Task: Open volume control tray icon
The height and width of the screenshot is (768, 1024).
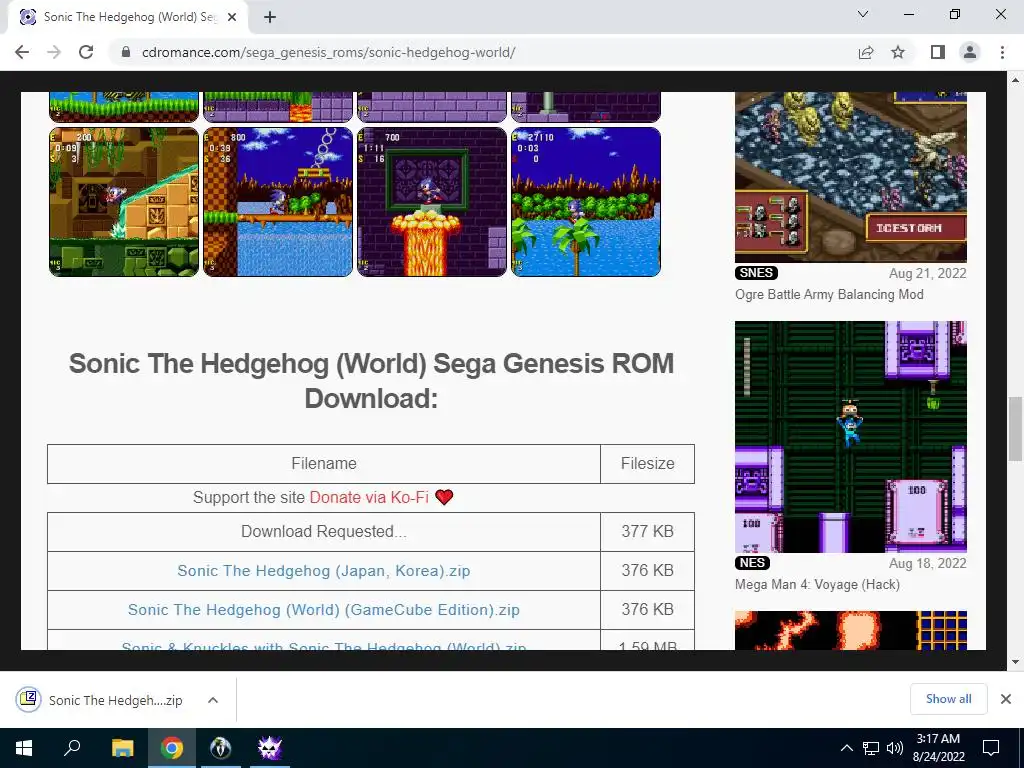Action: click(x=895, y=748)
